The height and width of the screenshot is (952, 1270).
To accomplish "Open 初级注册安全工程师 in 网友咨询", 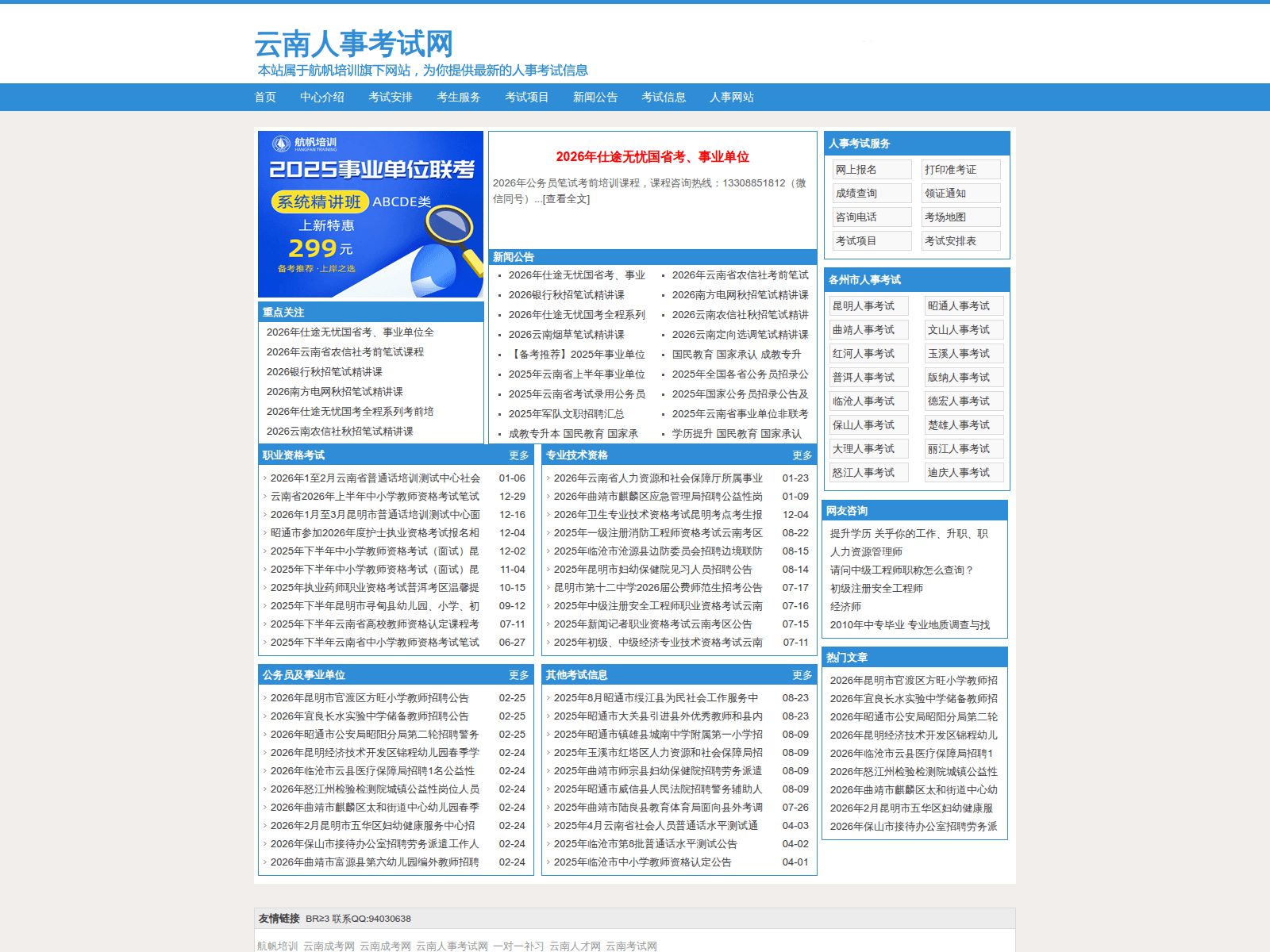I will [876, 589].
